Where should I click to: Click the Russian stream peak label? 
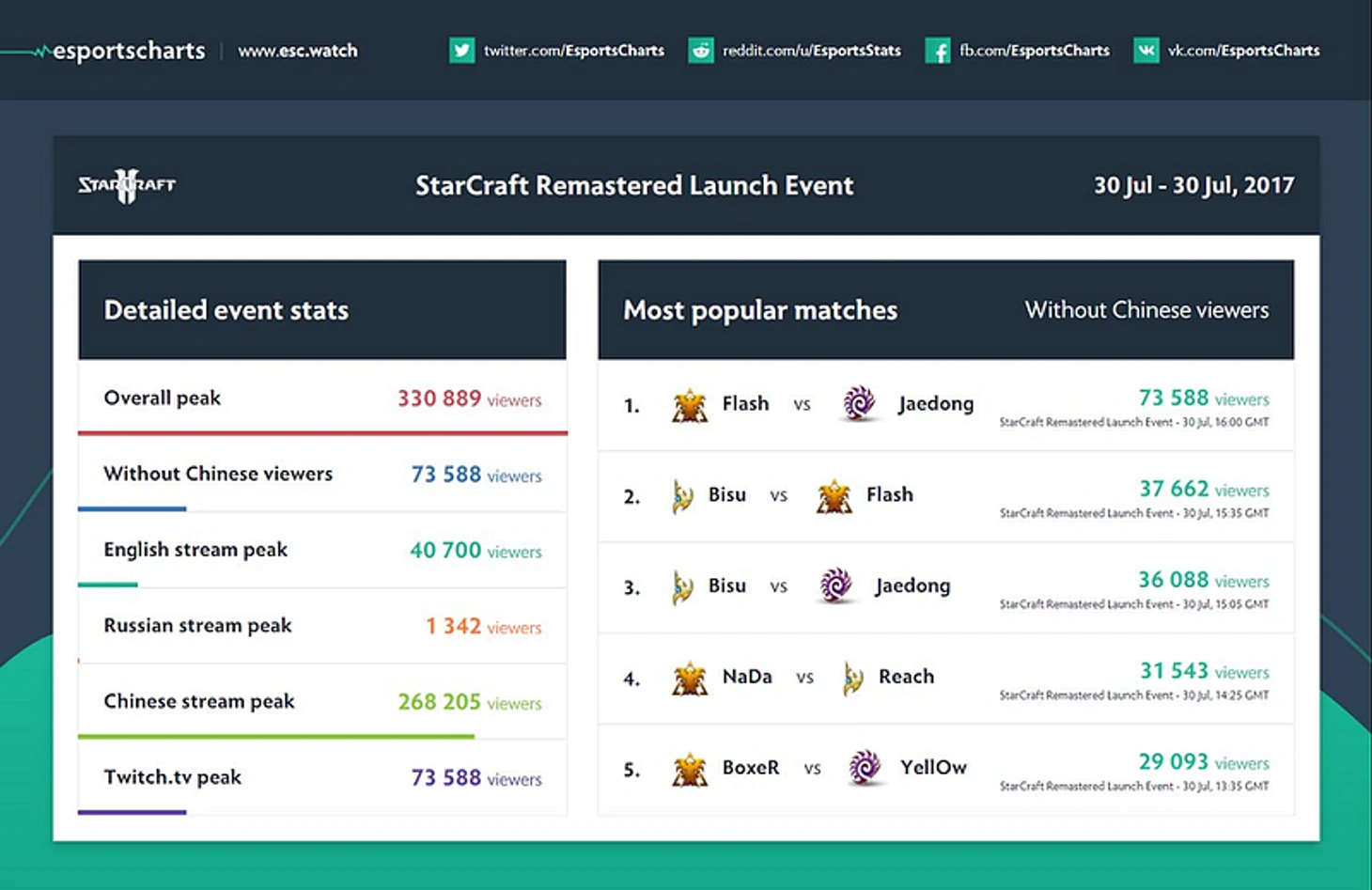point(197,626)
